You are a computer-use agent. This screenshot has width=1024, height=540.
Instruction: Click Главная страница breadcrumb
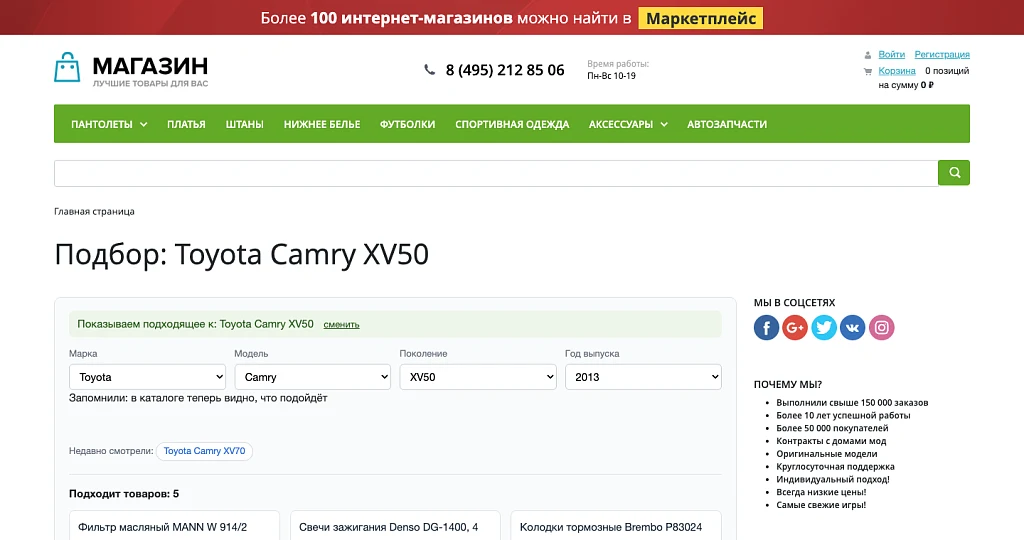tap(94, 212)
